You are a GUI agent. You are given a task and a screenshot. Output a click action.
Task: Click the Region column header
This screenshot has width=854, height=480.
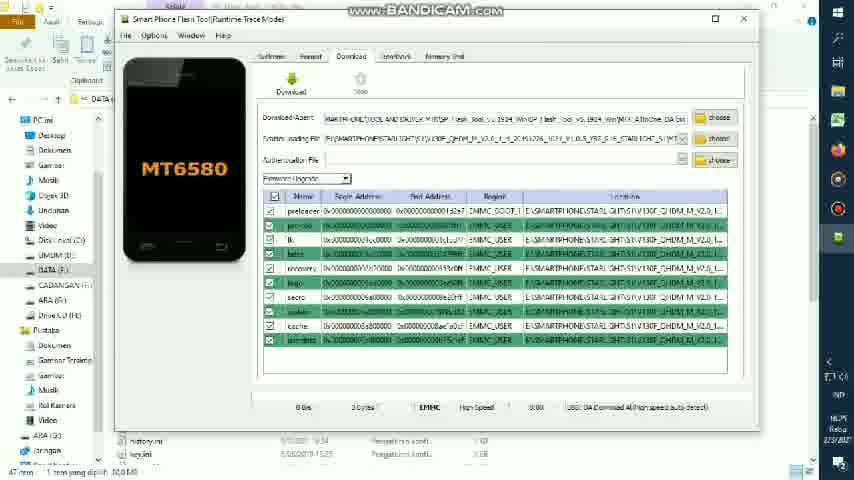(495, 197)
